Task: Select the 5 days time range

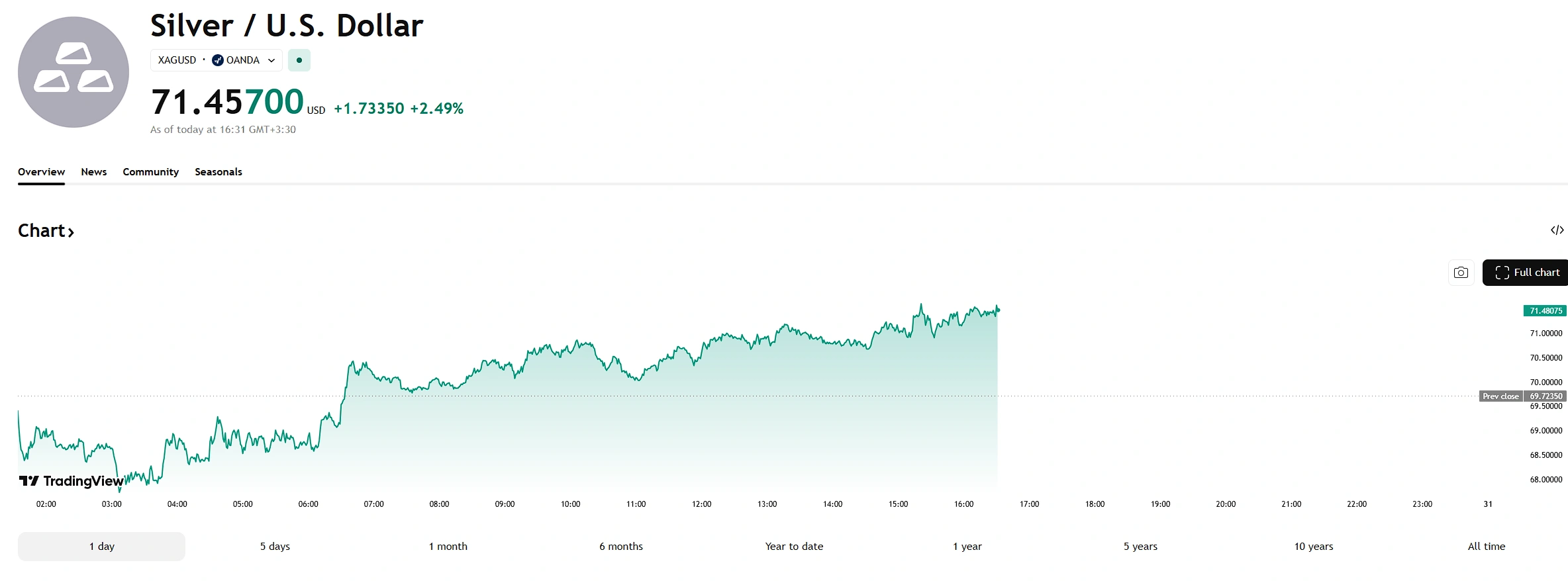Action: (x=275, y=547)
